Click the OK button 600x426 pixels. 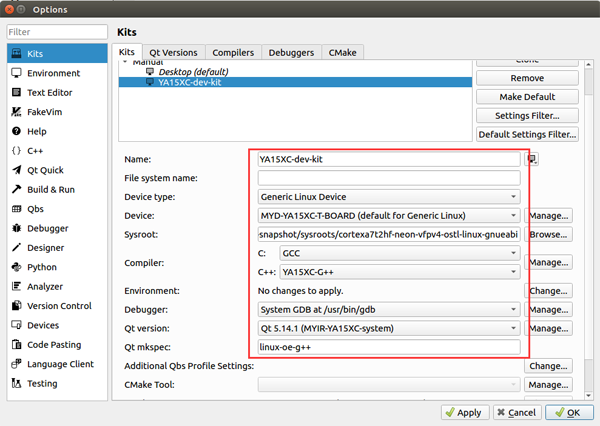[569, 412]
